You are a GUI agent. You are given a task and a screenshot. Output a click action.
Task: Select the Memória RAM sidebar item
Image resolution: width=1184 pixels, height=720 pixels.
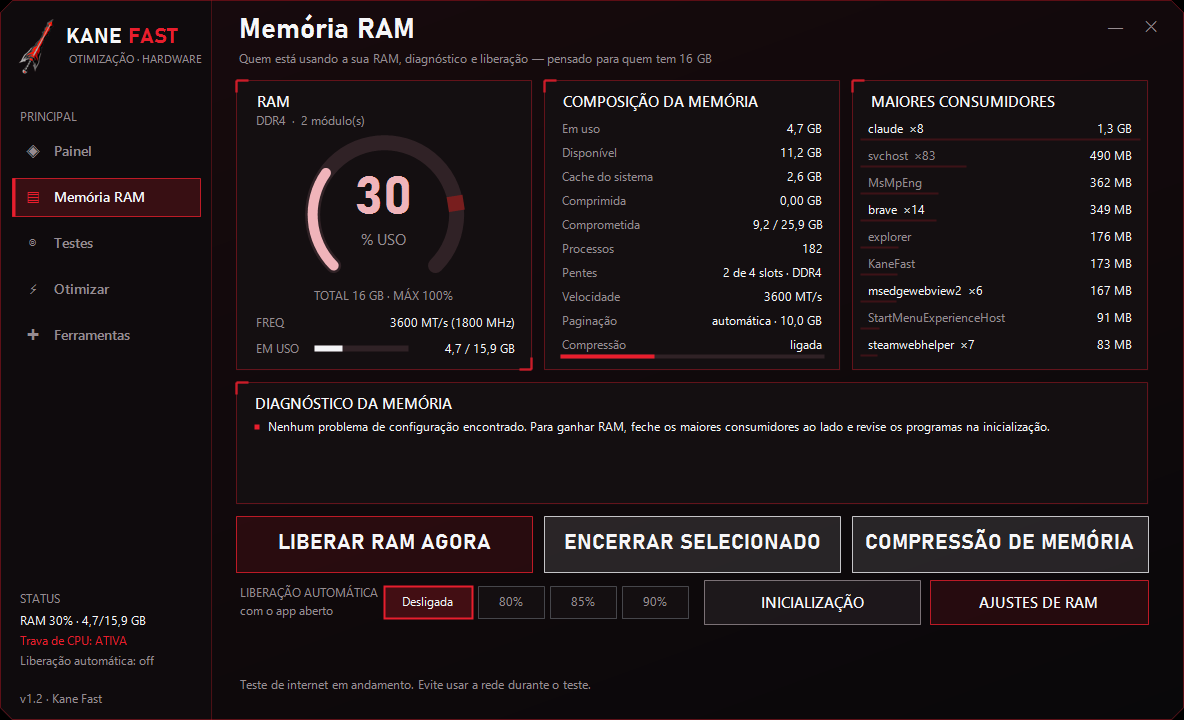tap(106, 198)
